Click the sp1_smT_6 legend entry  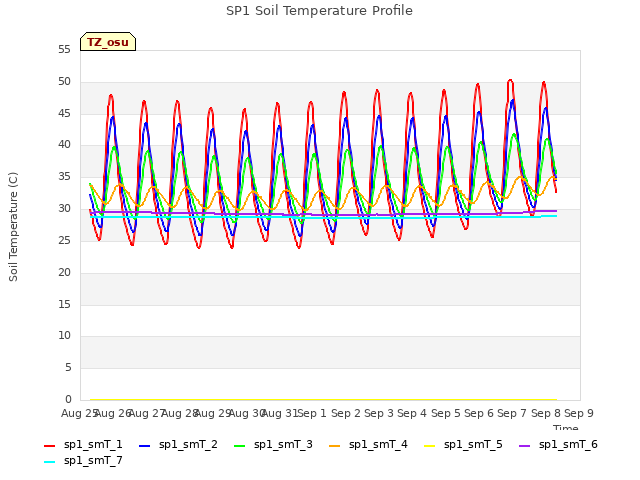click(x=558, y=444)
